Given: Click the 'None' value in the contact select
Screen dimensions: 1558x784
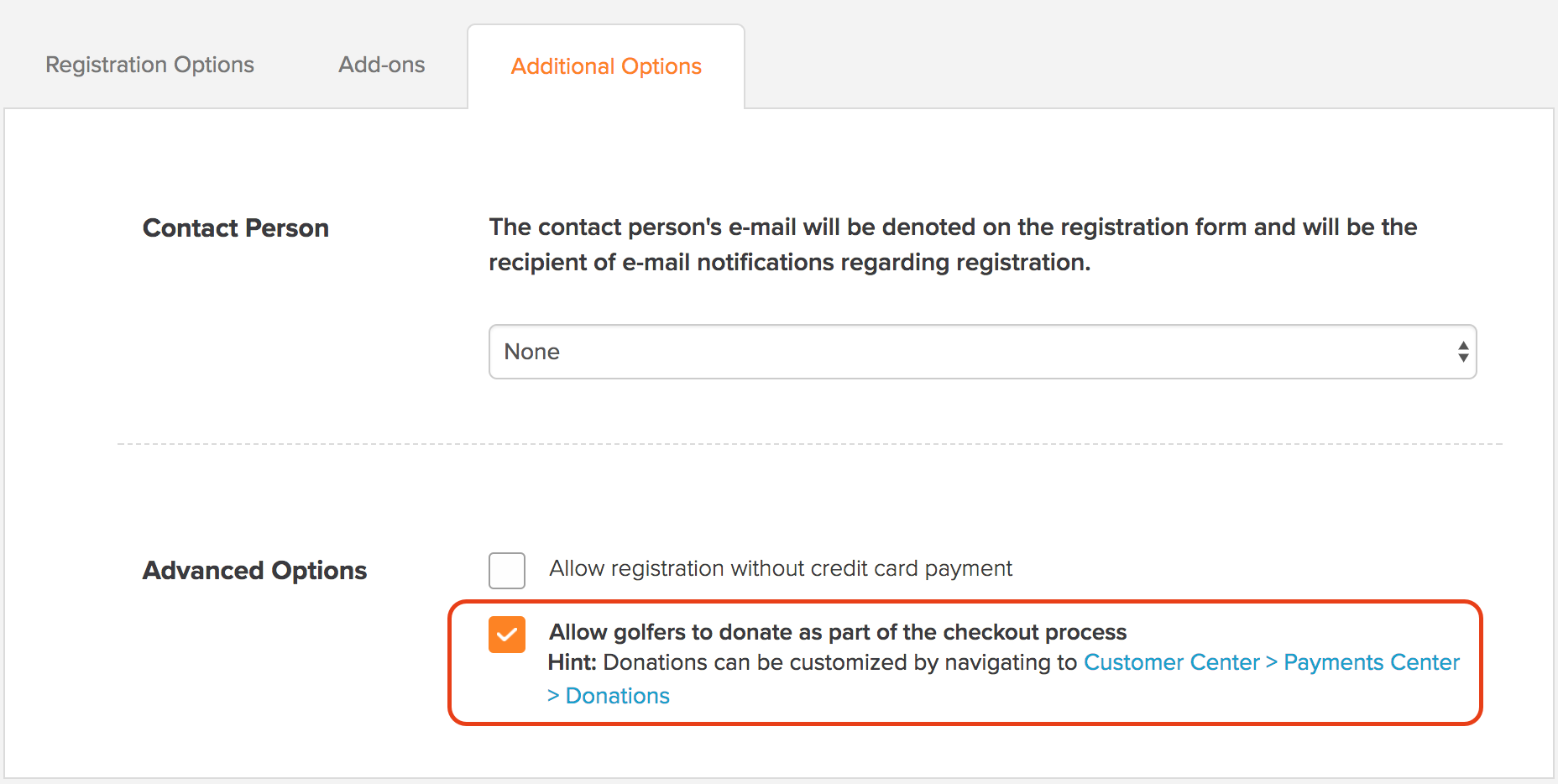Looking at the screenshot, I should tap(532, 352).
